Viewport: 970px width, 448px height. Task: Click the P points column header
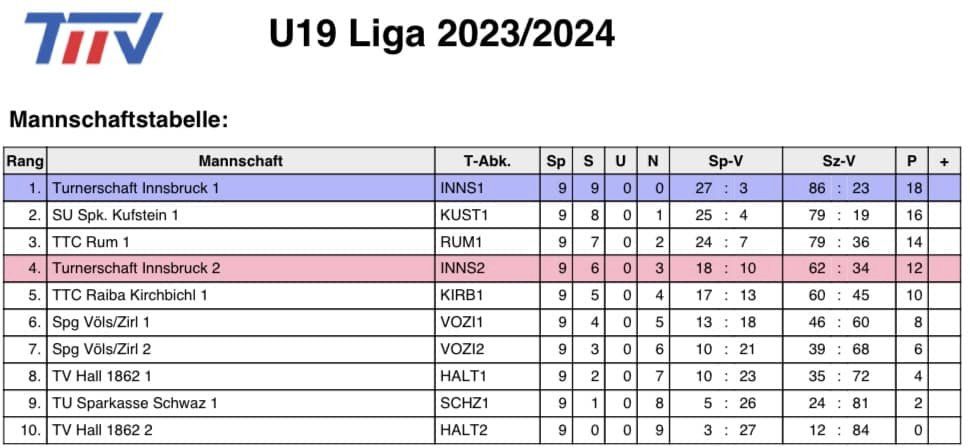tap(912, 162)
